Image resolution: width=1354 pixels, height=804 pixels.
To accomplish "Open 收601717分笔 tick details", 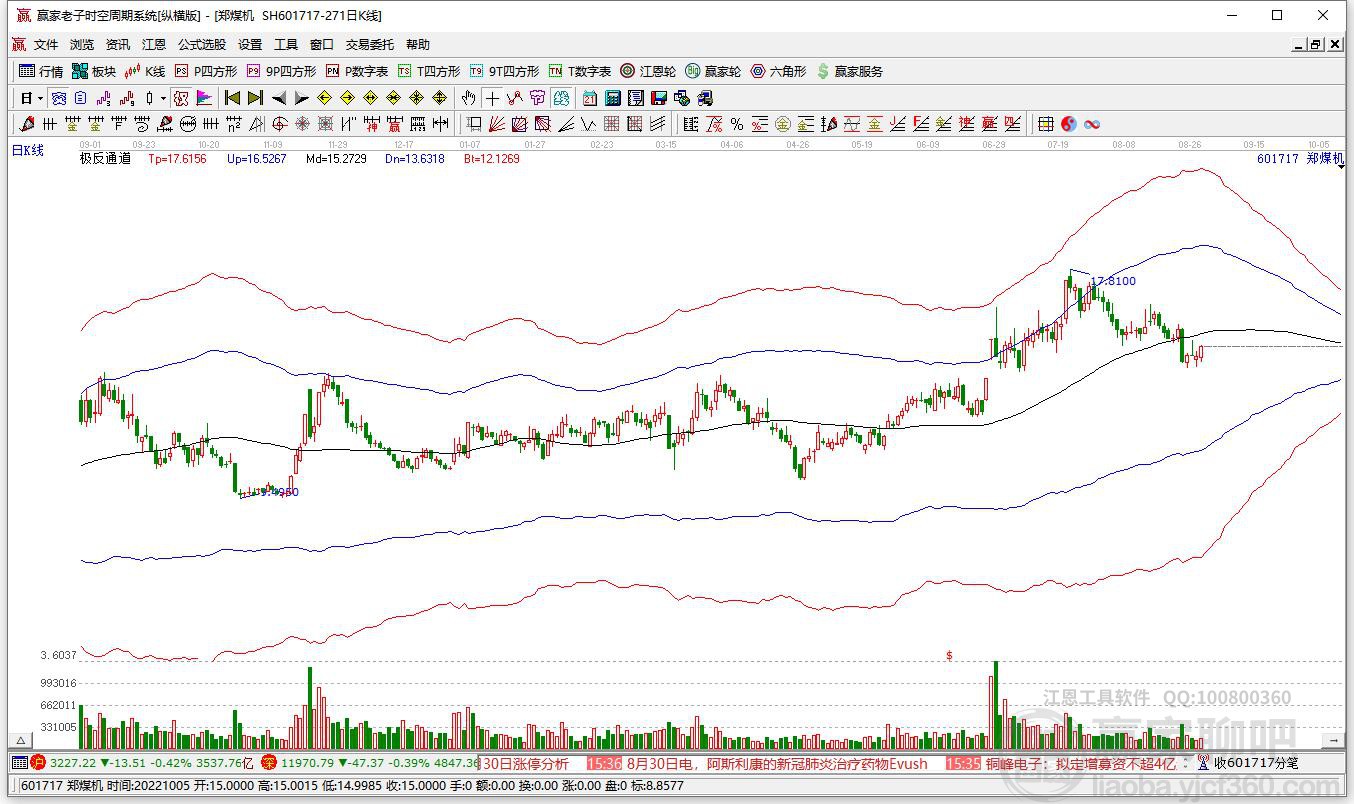I will [x=1256, y=764].
